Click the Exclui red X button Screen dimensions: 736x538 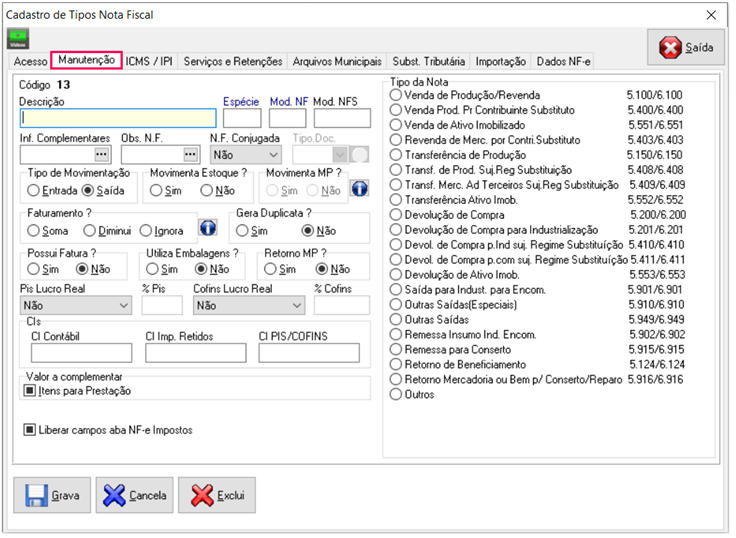217,494
